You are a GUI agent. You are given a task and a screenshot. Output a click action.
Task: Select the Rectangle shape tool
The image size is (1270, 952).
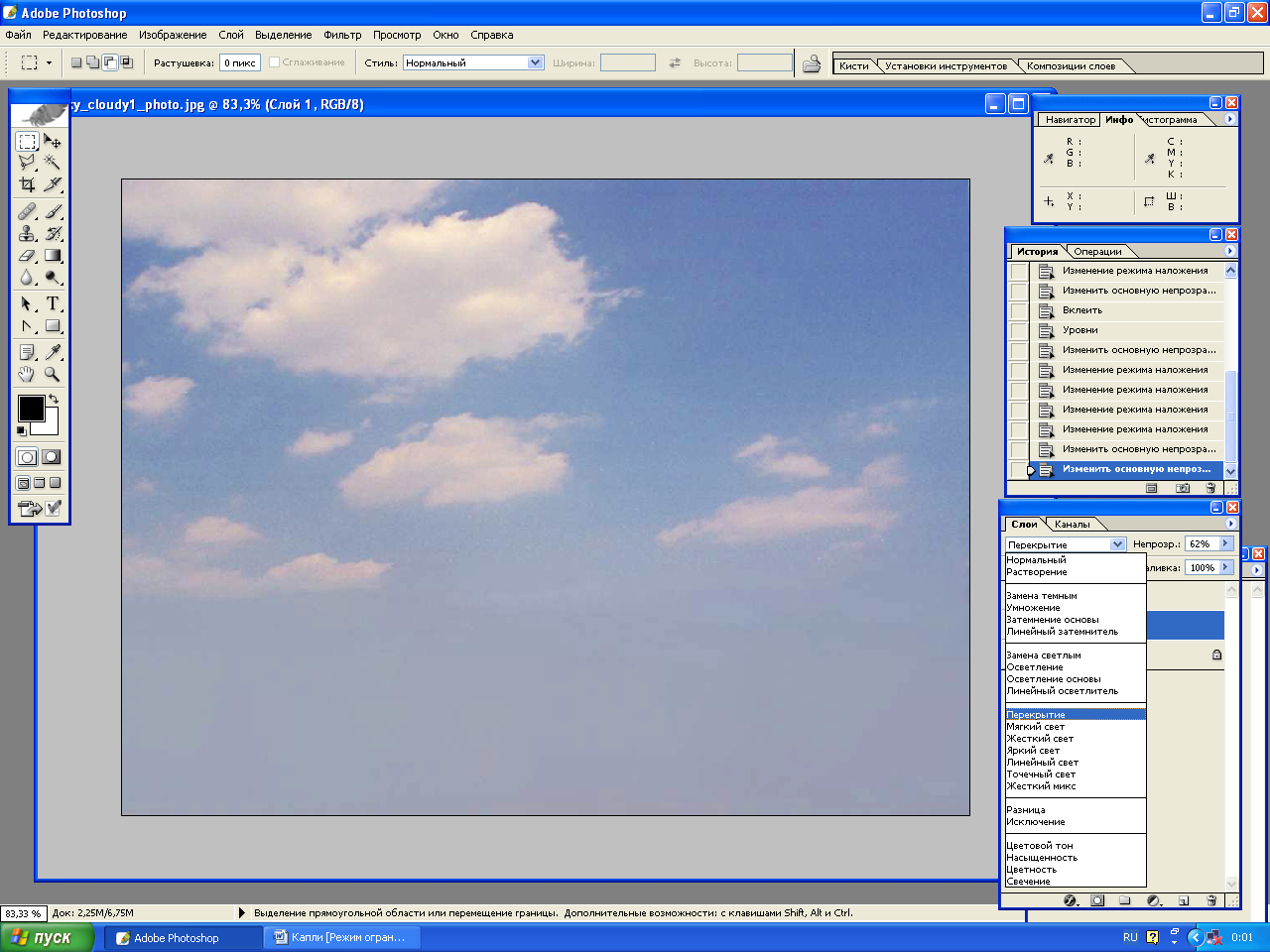[53, 325]
